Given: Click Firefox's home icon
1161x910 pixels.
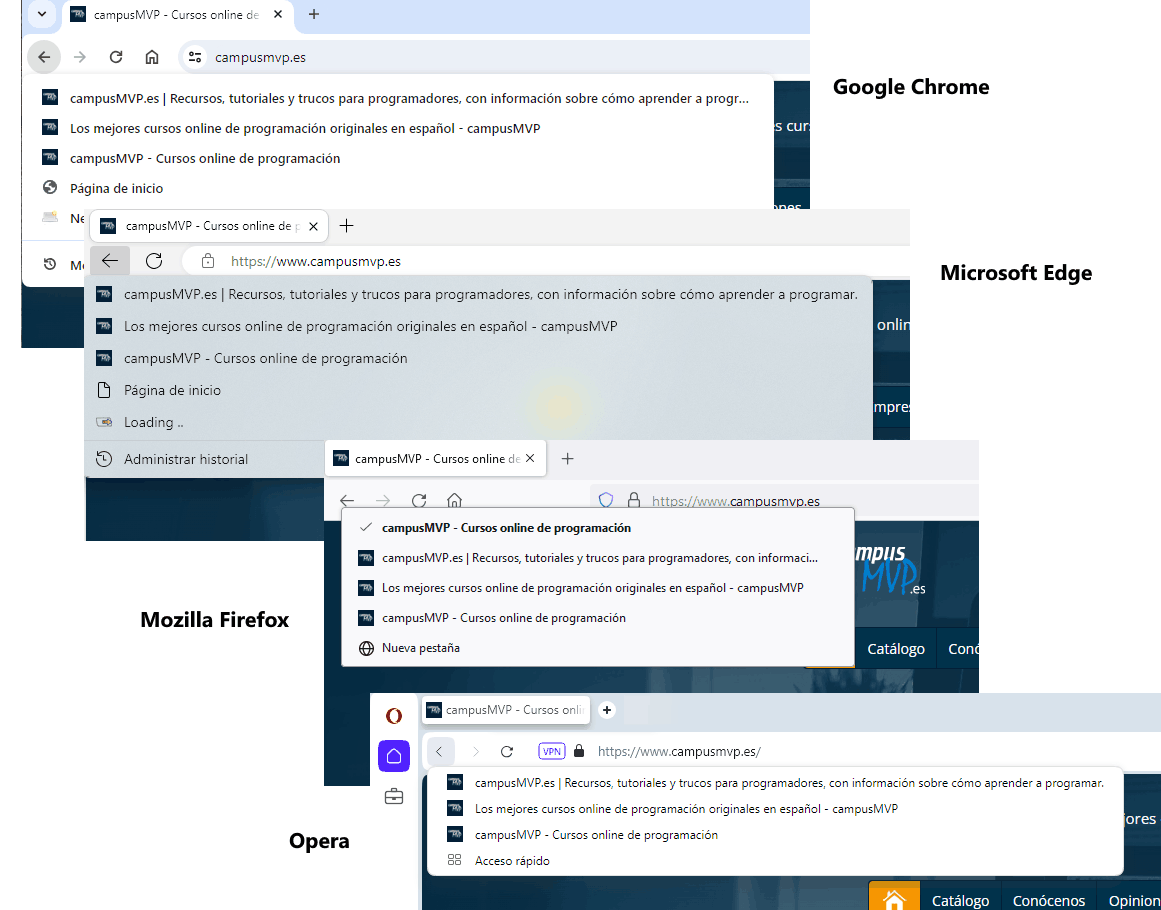Looking at the screenshot, I should (x=454, y=500).
